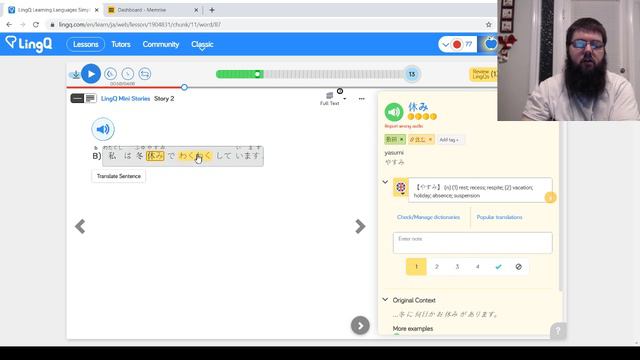This screenshot has width=640, height=360.
Task: Open the dictionary language flag dropdown
Action: pyautogui.click(x=401, y=188)
